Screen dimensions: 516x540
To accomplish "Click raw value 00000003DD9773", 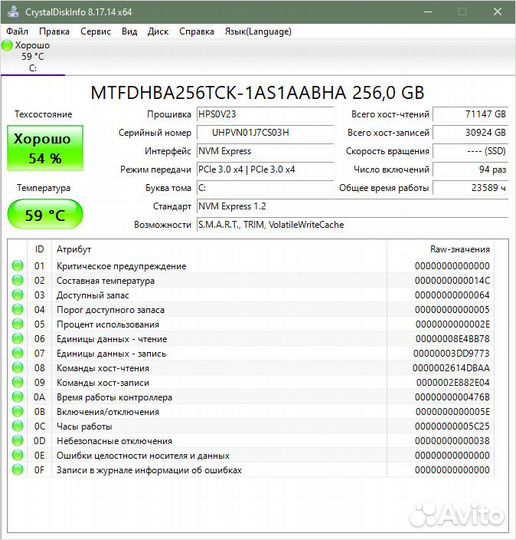I will tap(451, 353).
